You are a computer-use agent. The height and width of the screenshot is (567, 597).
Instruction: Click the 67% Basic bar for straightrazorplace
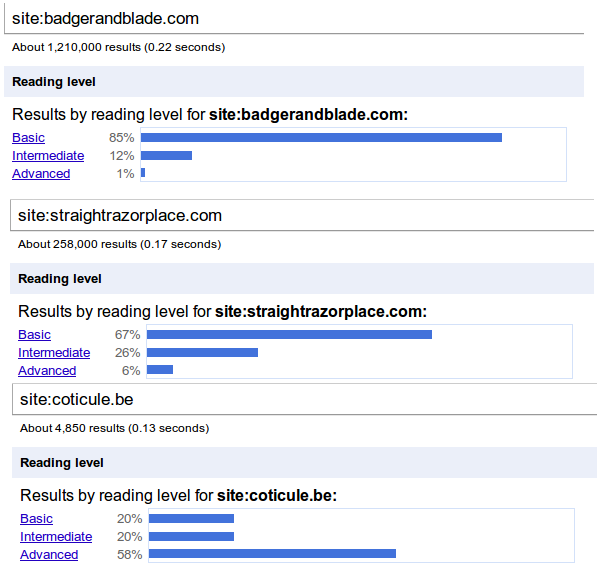tap(289, 334)
